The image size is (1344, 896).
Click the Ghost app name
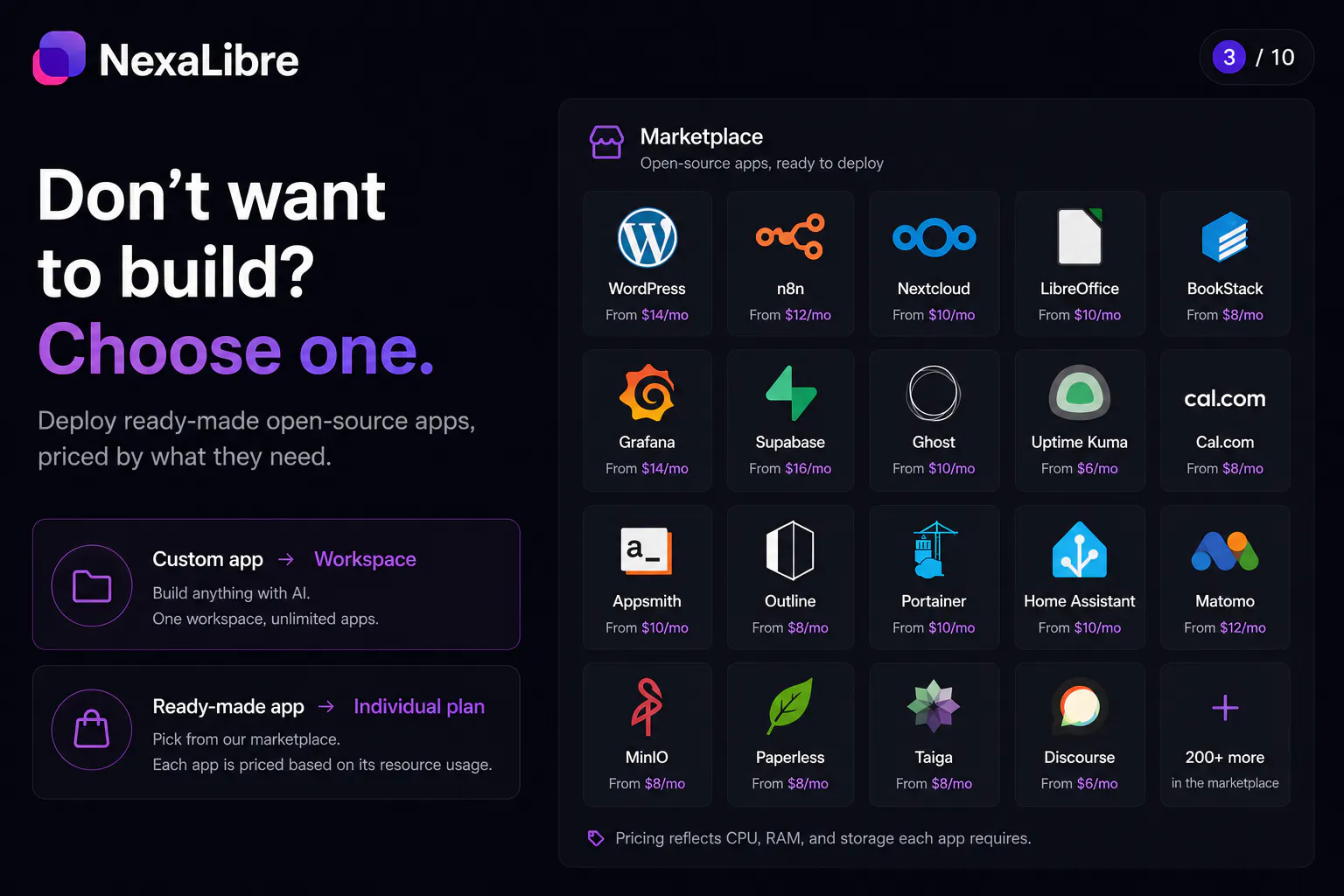pos(934,442)
